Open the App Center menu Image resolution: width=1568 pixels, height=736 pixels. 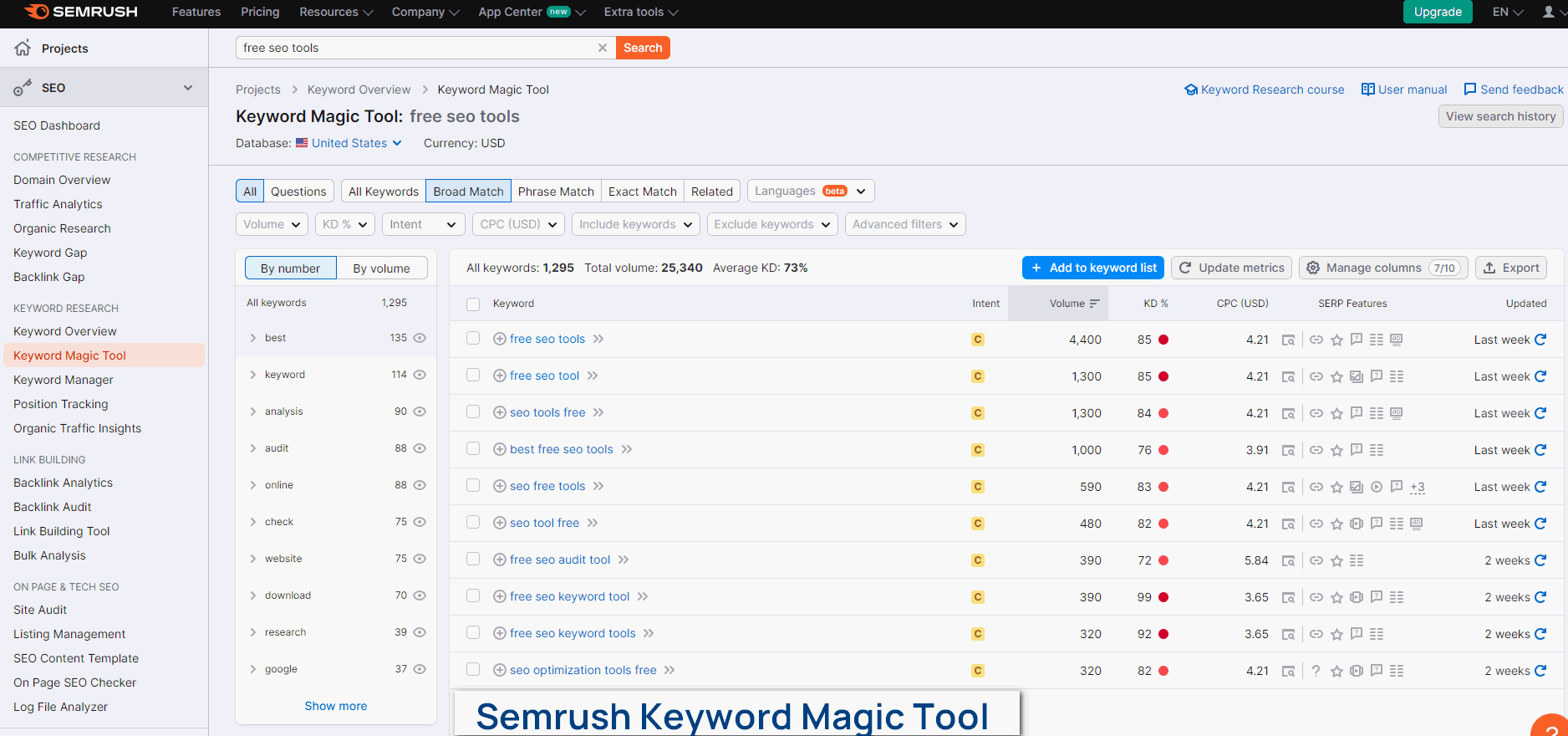[532, 12]
